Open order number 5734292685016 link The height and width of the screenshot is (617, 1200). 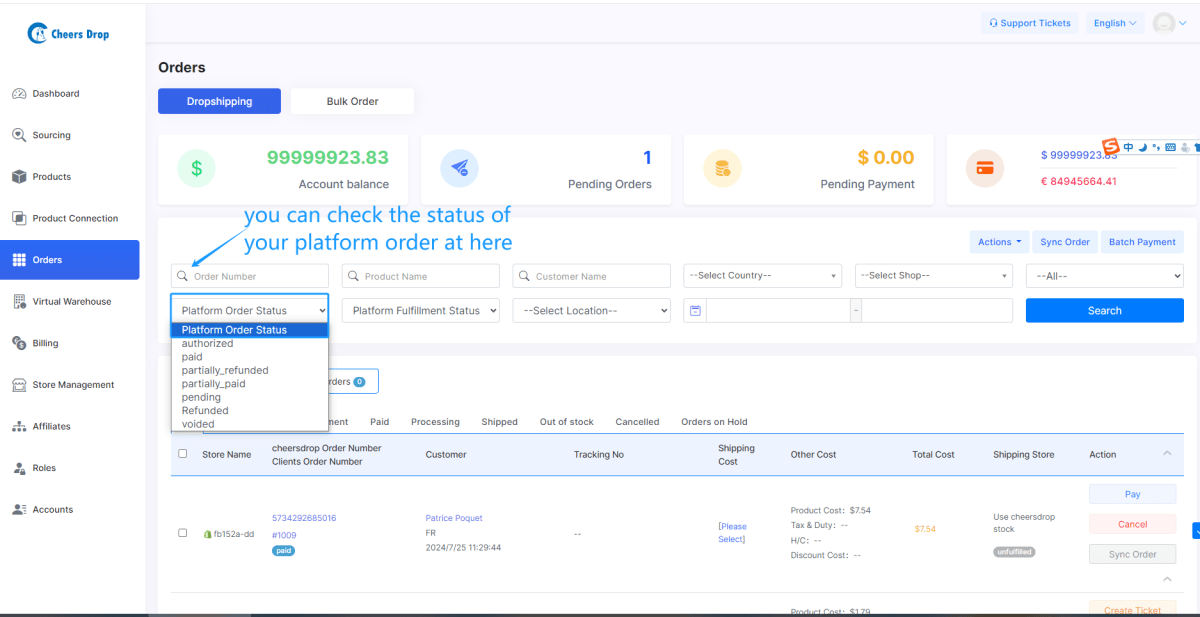pyautogui.click(x=304, y=518)
